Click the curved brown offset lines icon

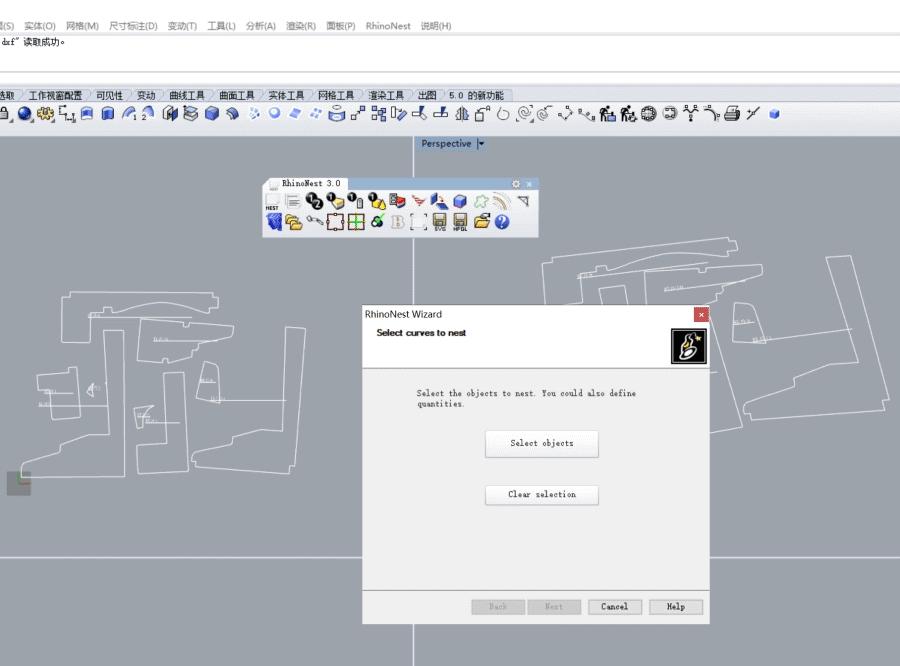(x=502, y=201)
